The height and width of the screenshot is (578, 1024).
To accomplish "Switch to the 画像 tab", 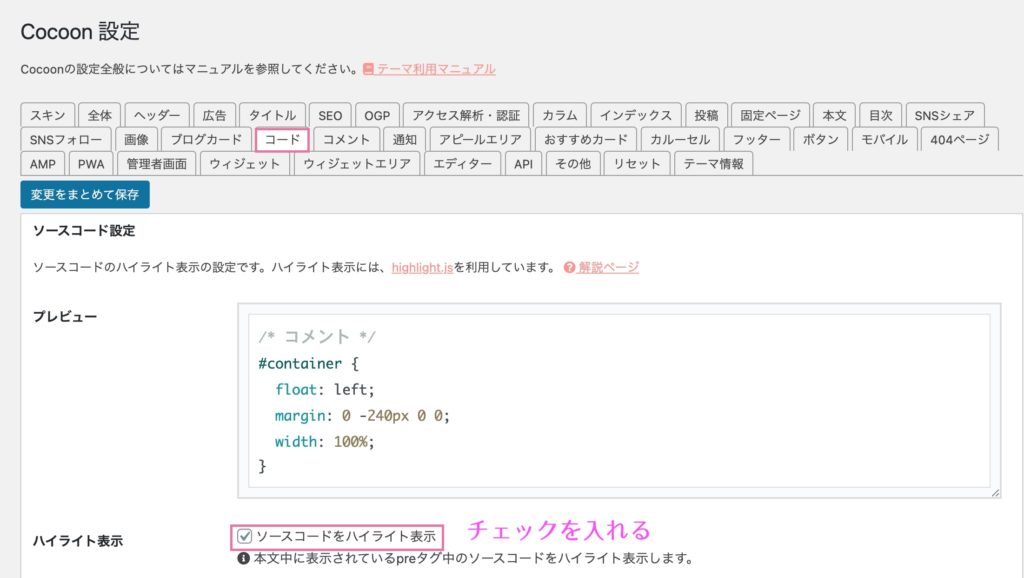I will (x=136, y=139).
